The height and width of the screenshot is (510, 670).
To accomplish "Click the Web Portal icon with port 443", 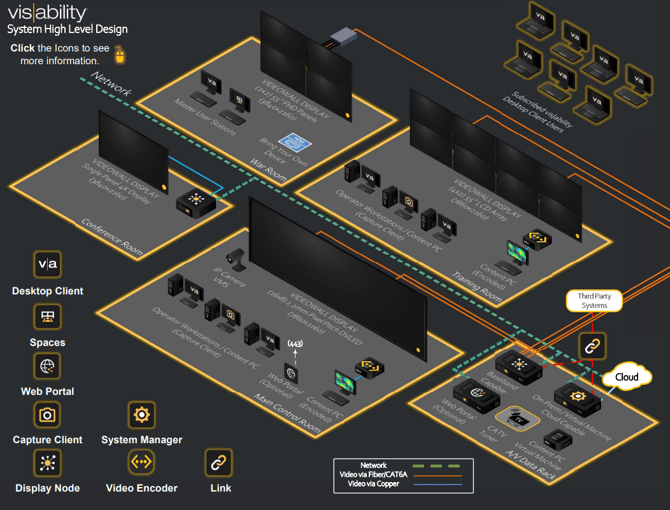I will (x=291, y=374).
